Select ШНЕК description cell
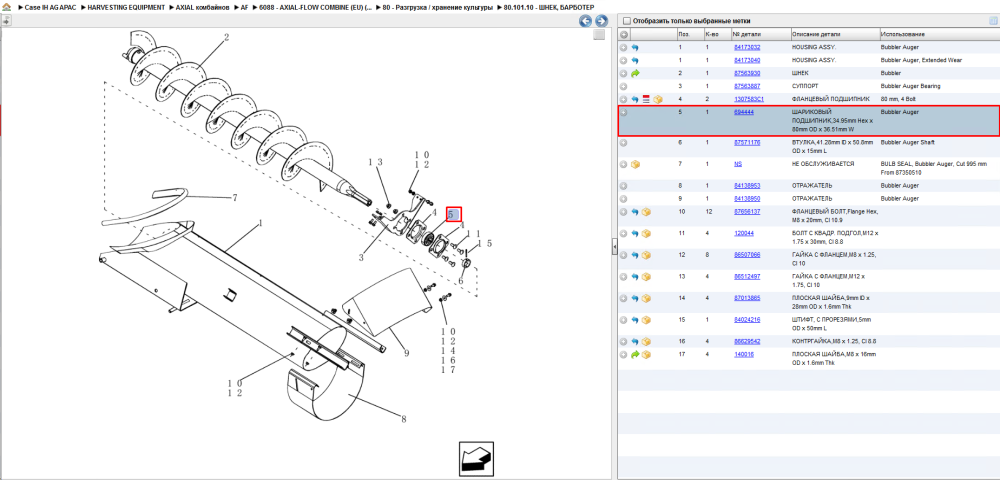 point(800,73)
